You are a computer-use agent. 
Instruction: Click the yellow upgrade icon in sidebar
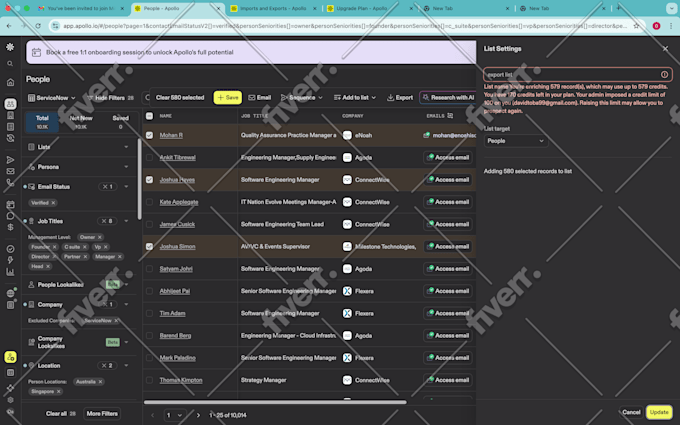(x=10, y=357)
